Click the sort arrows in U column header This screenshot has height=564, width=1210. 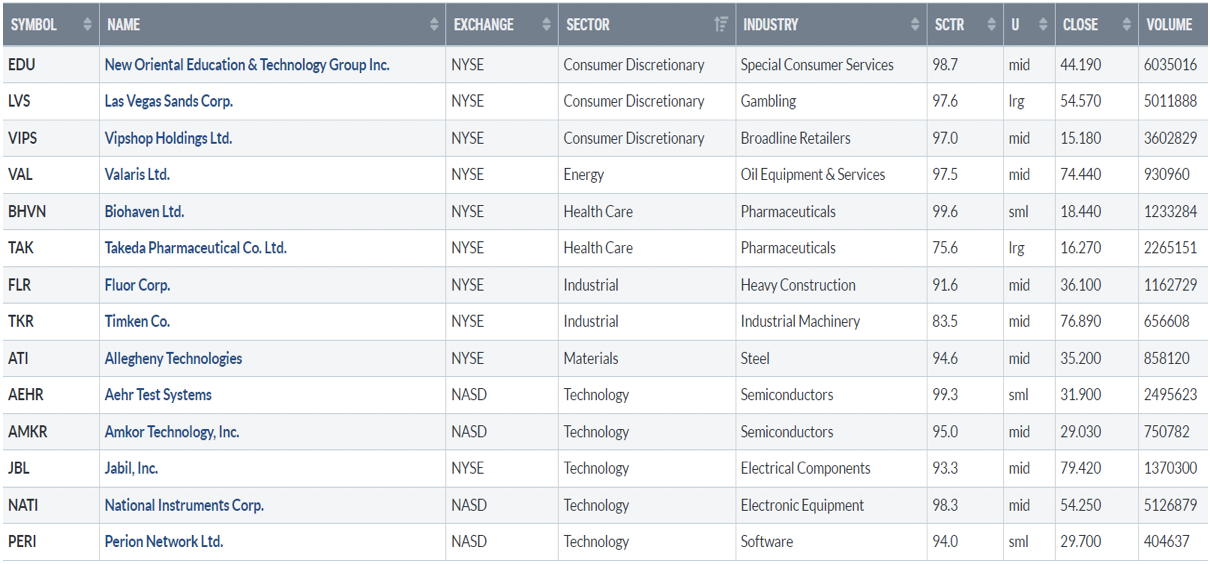pos(1043,25)
